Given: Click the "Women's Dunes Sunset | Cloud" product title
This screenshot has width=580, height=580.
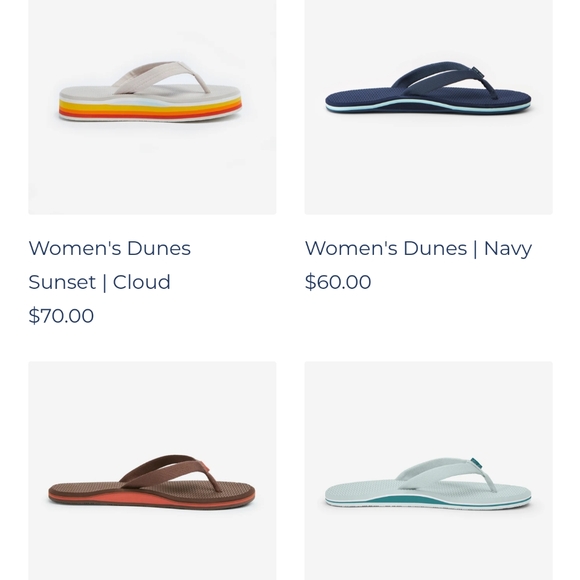Looking at the screenshot, I should pos(109,265).
